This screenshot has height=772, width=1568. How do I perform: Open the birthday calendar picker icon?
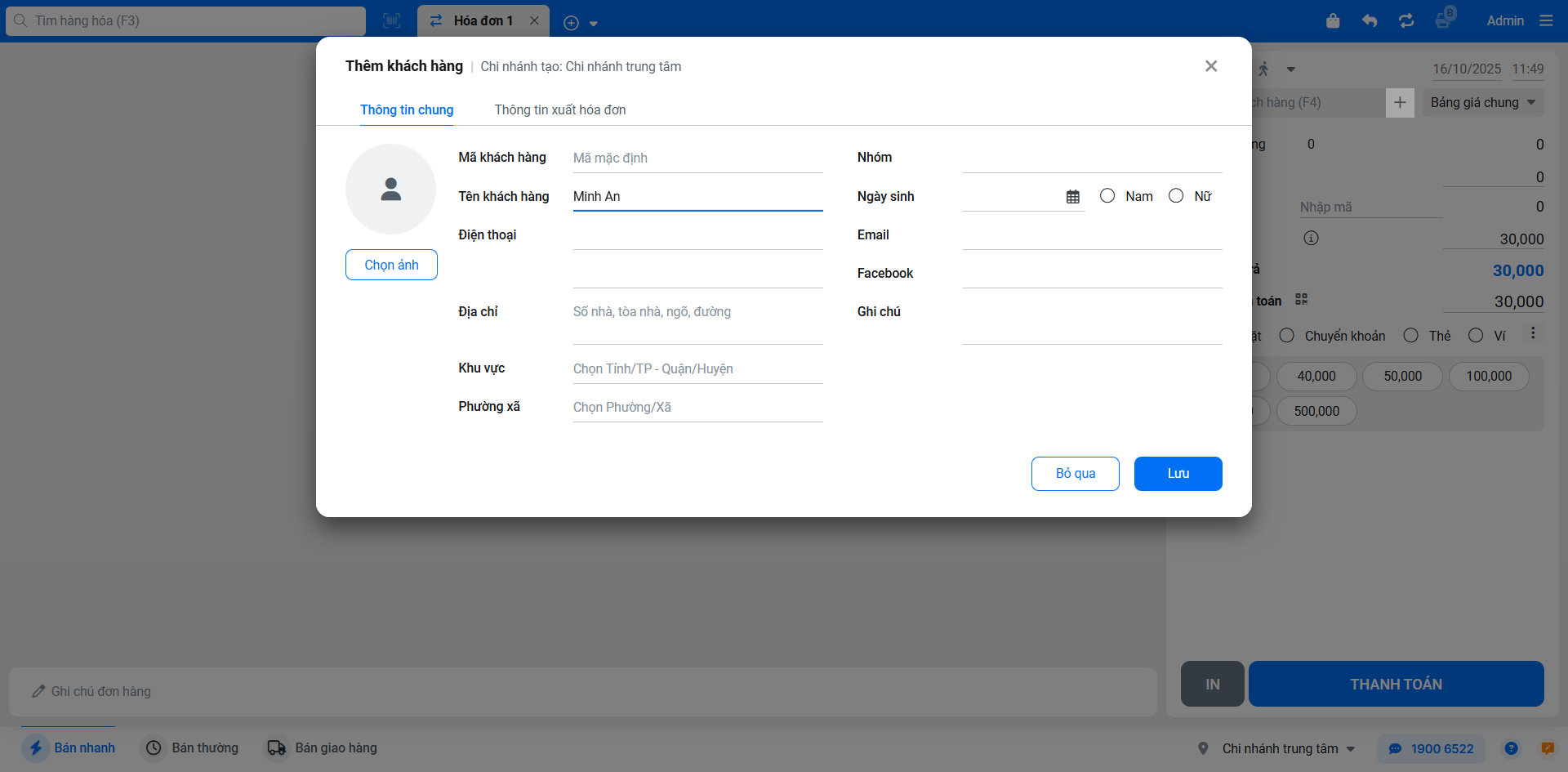pos(1073,197)
